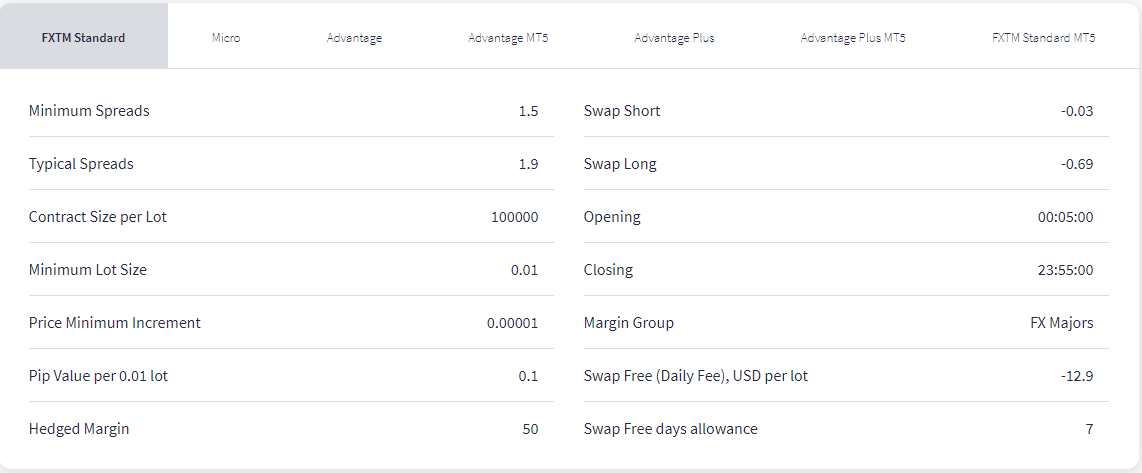Click the Closing label
1142x473 pixels.
(608, 270)
